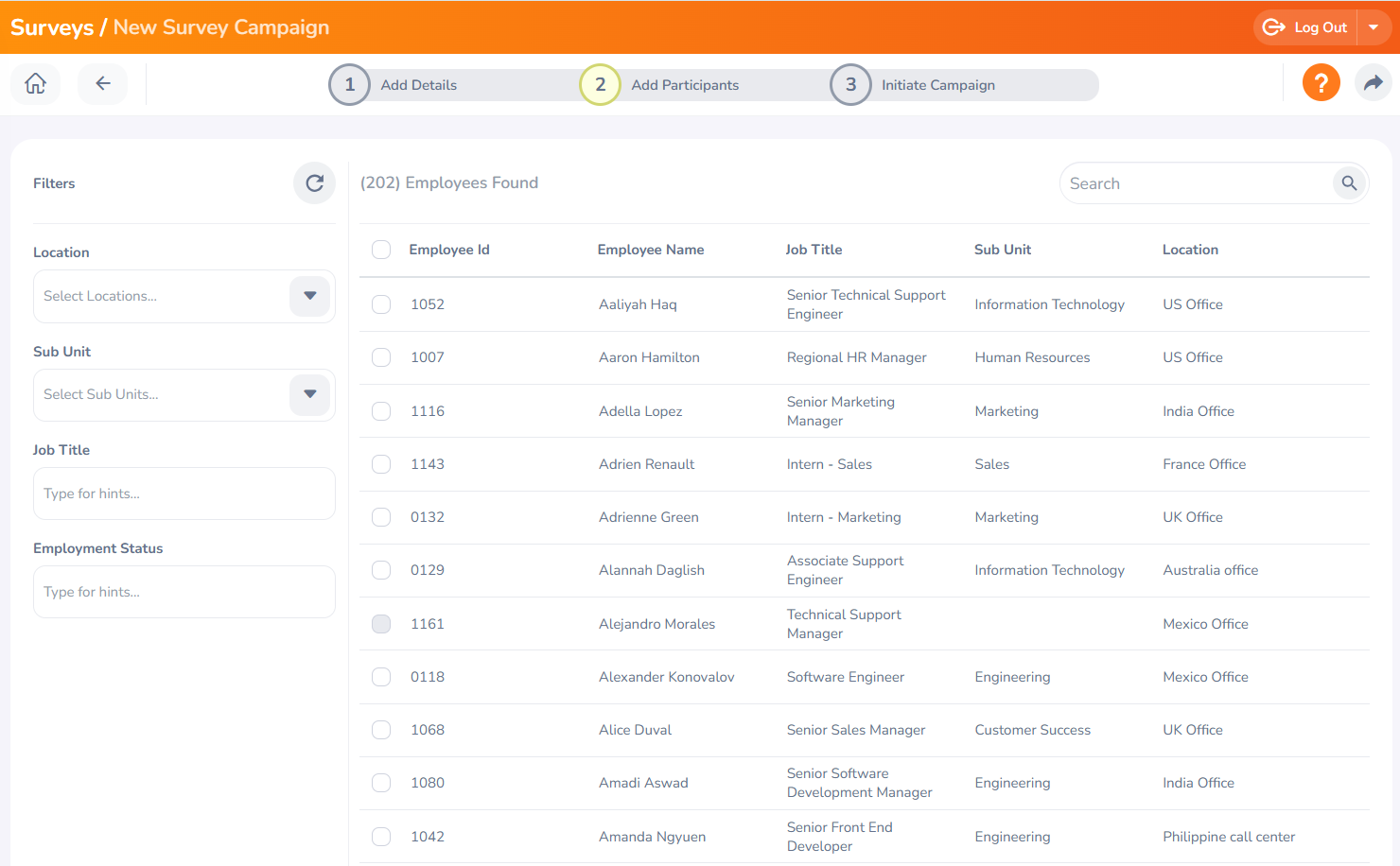Click the name Aaliyah Haq
This screenshot has height=866, width=1400.
point(638,304)
